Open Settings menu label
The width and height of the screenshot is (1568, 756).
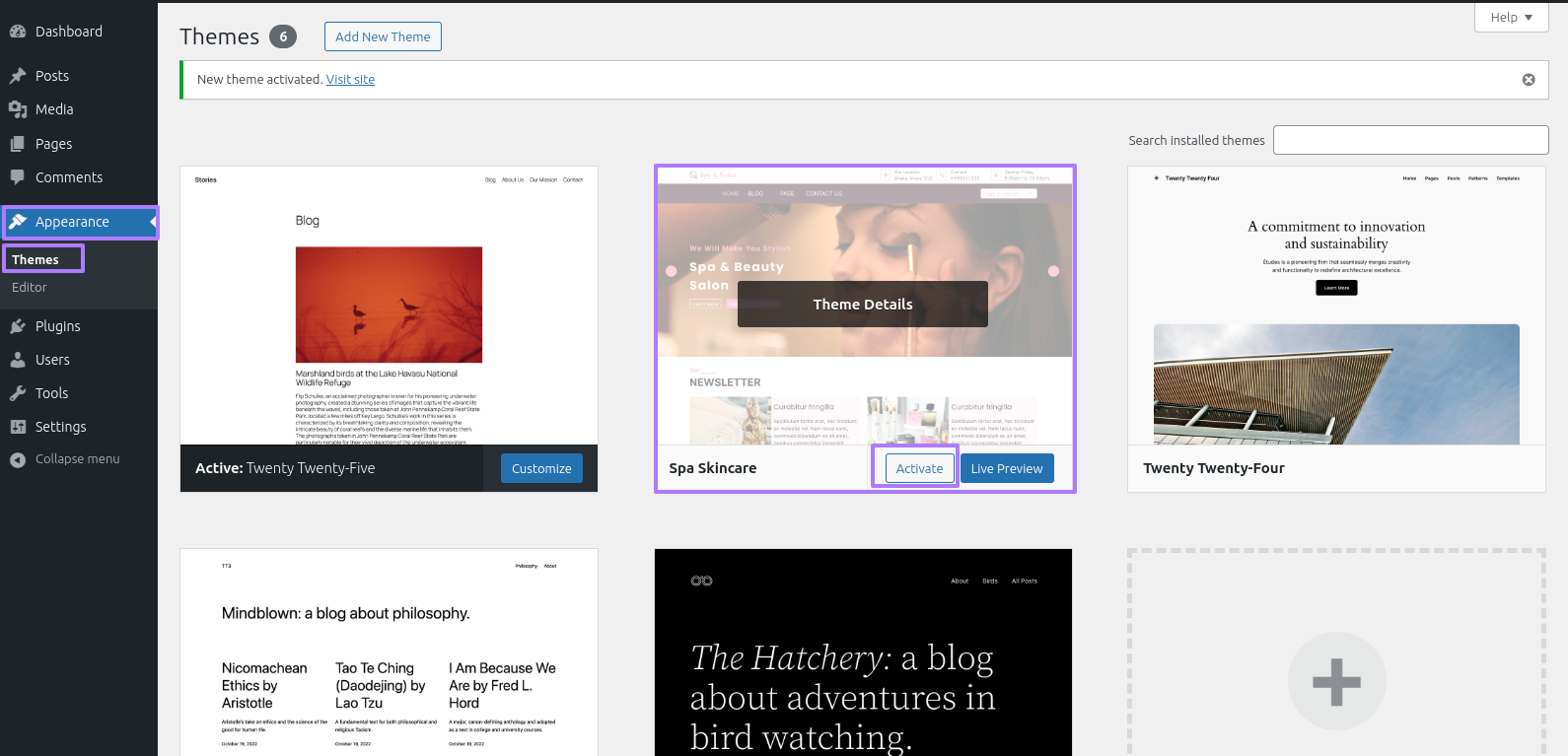click(61, 427)
